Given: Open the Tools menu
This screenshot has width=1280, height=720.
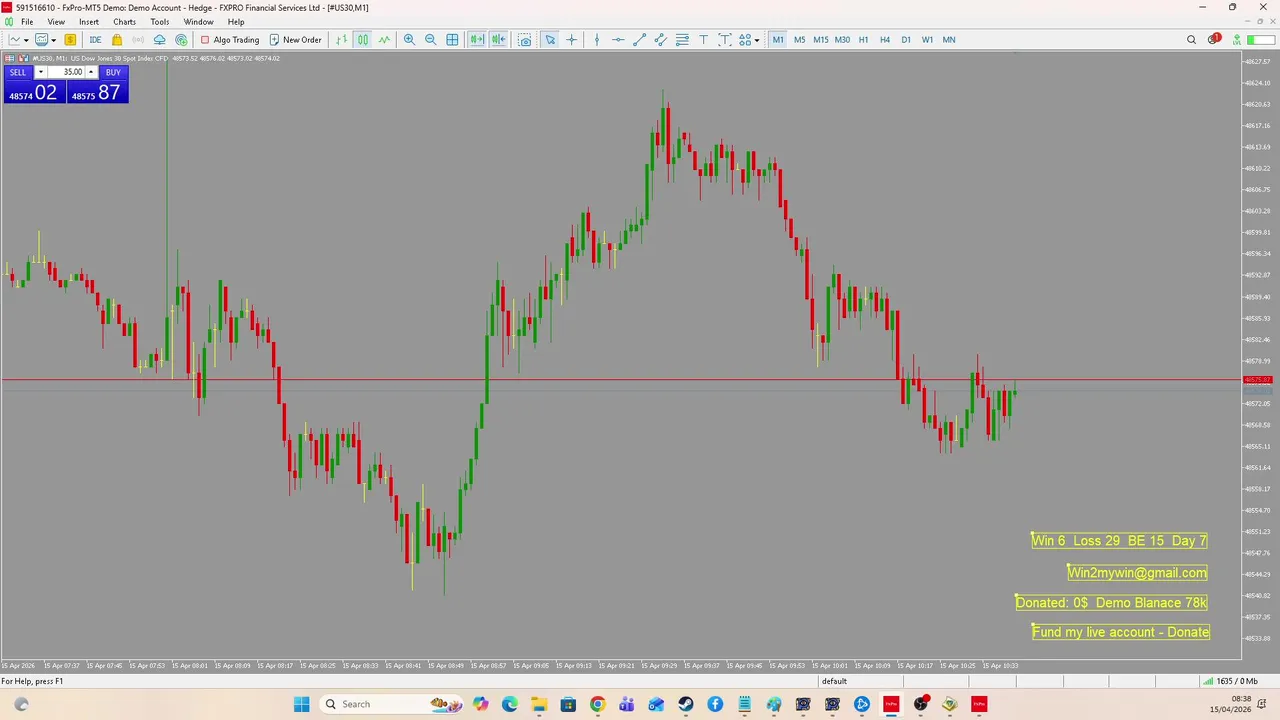Looking at the screenshot, I should [x=160, y=22].
